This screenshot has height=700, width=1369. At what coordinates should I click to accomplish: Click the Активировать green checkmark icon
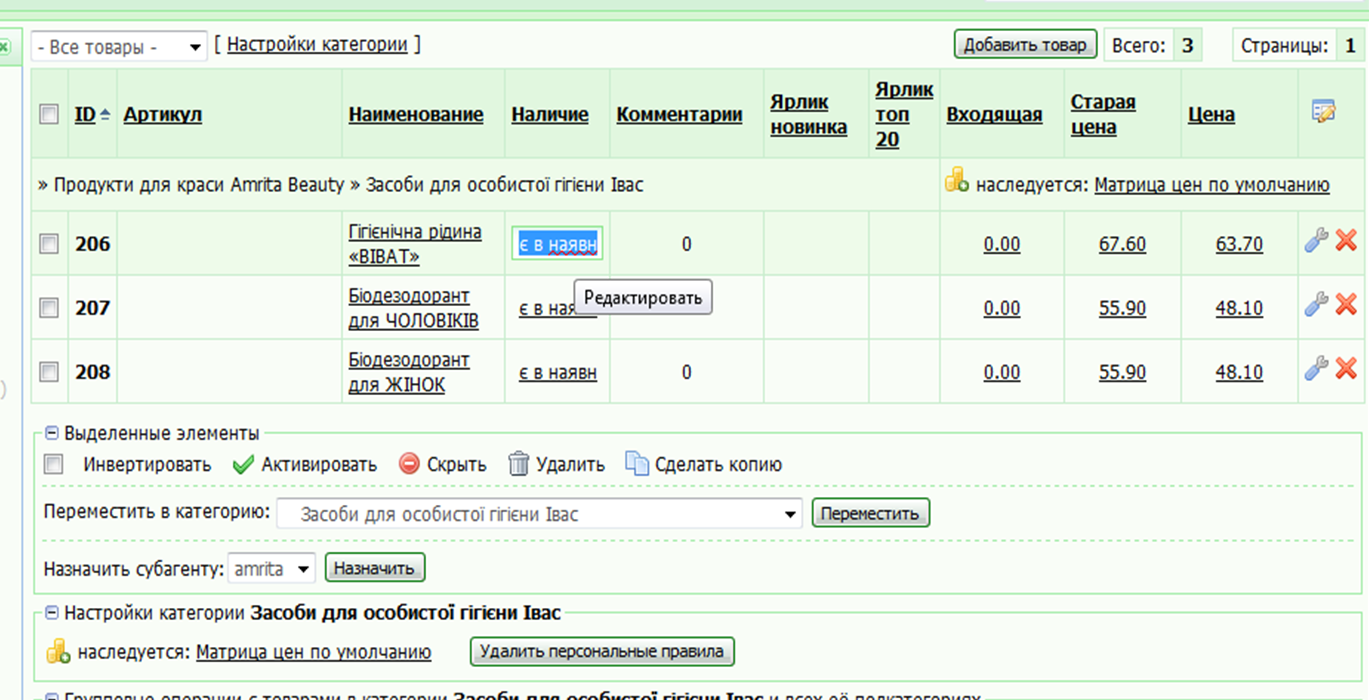243,464
